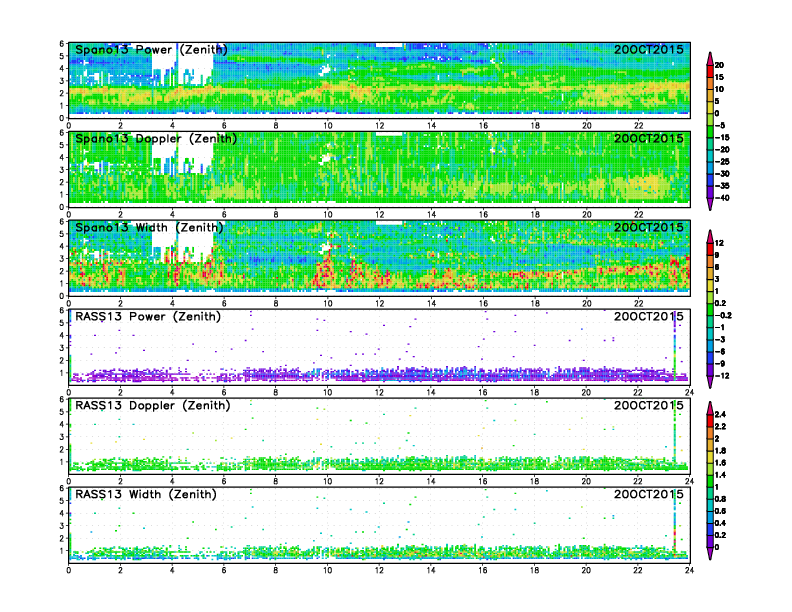
Task: Click the 20OCT2015 date in Spano13 Doppler panel
Action: (x=649, y=138)
